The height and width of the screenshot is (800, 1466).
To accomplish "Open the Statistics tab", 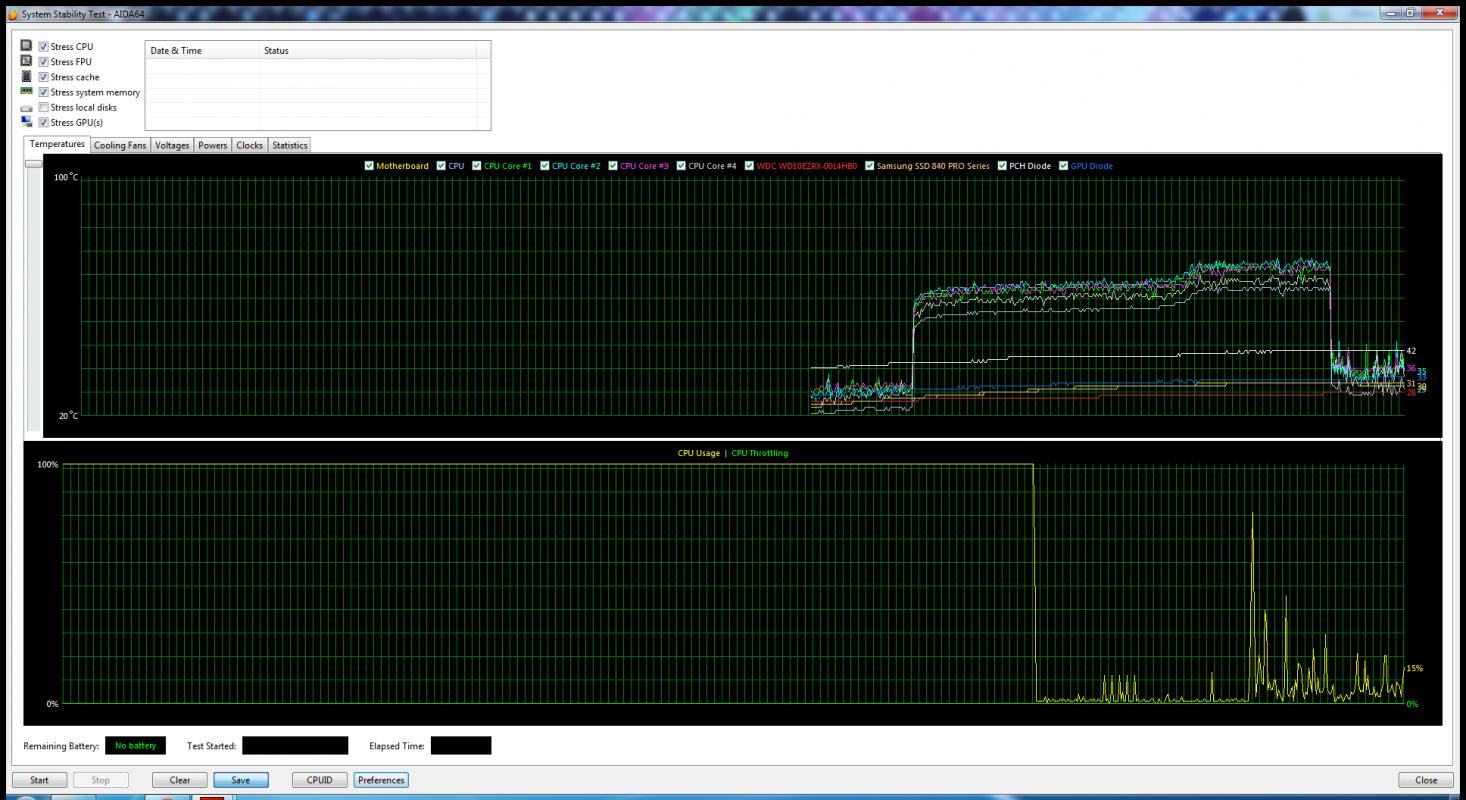I will tap(289, 145).
